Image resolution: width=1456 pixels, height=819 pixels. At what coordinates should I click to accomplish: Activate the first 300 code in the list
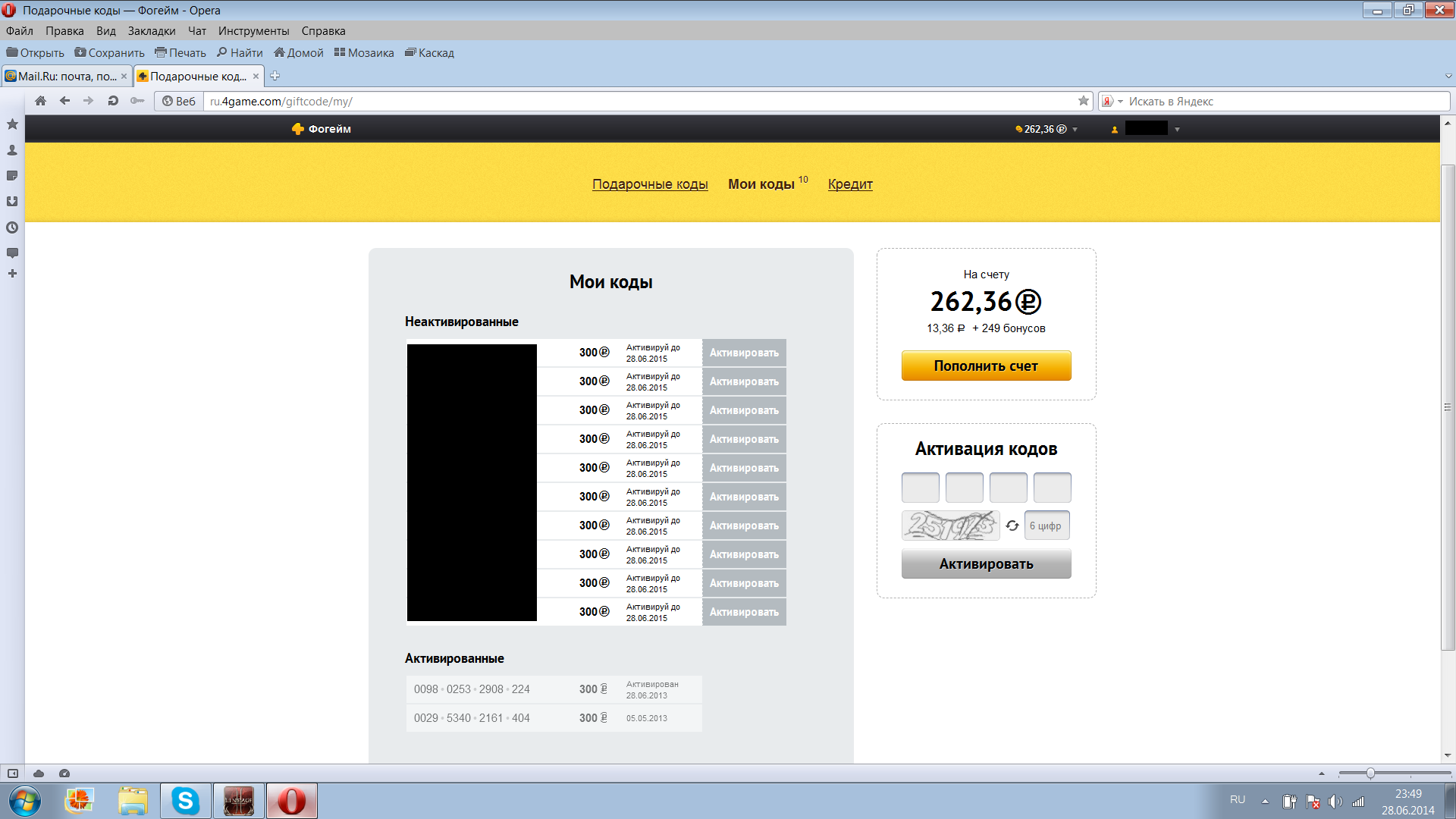[744, 353]
